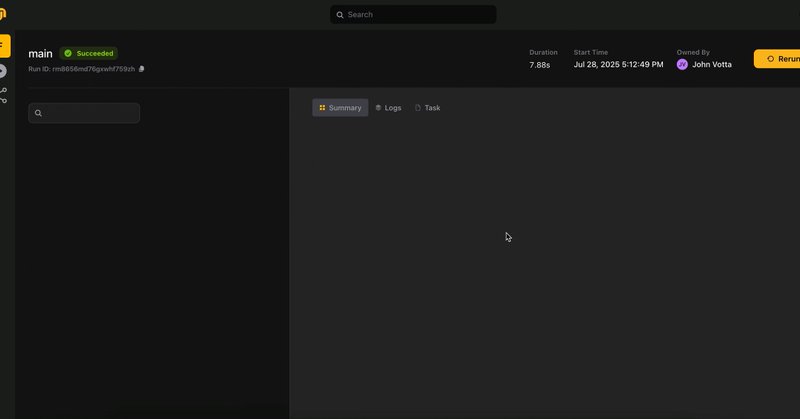Click the 'main' run title
The width and height of the screenshot is (800, 419).
[40, 54]
